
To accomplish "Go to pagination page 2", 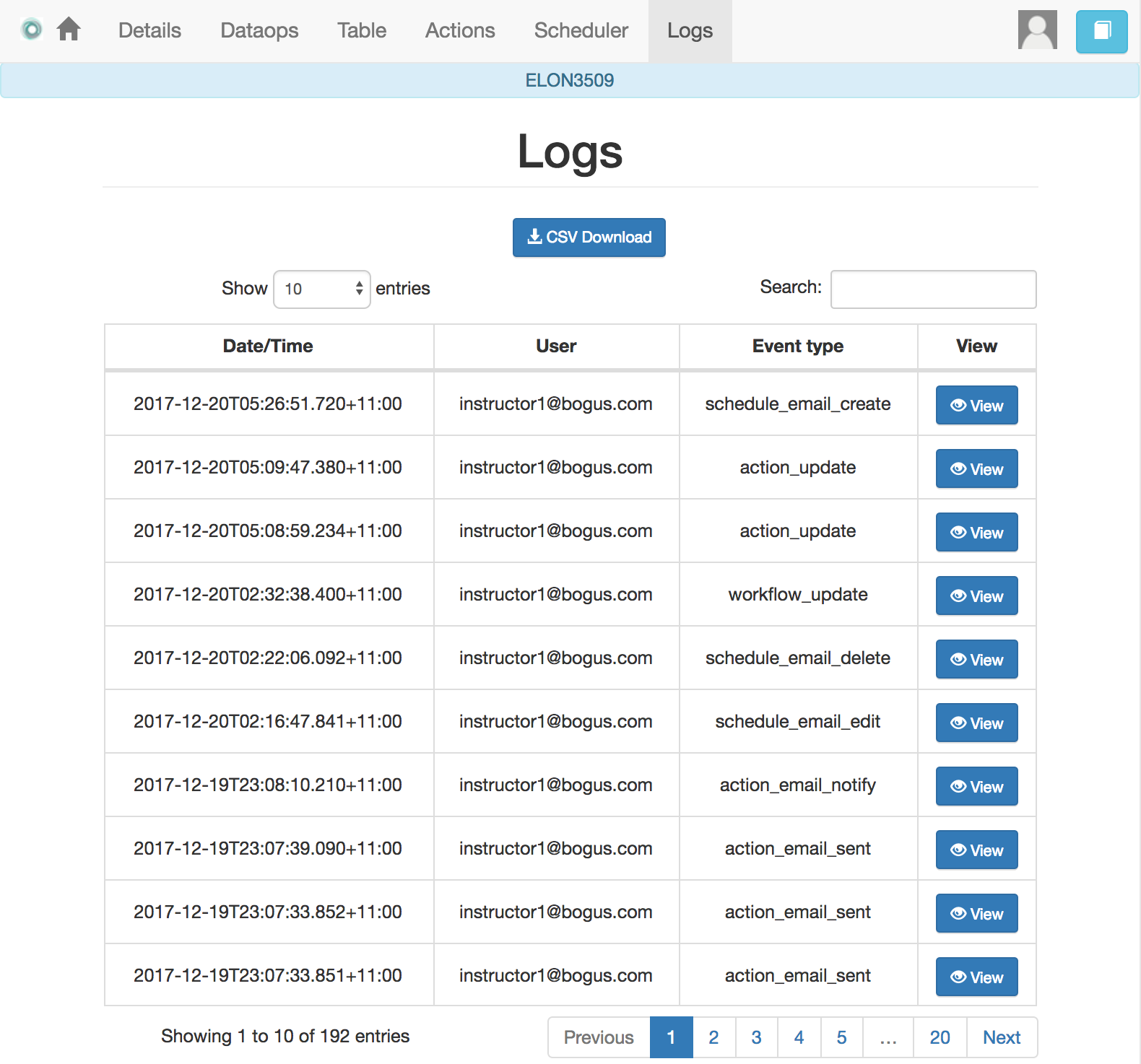I will coord(713,1037).
